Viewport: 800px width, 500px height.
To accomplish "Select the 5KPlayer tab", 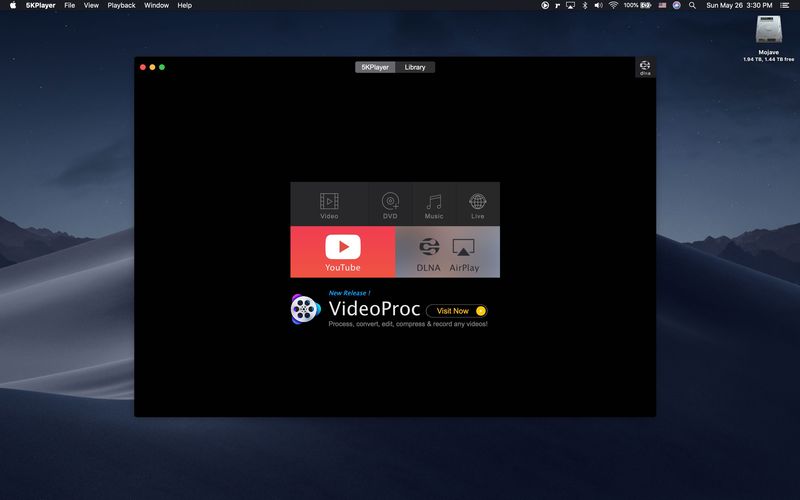I will click(x=375, y=67).
